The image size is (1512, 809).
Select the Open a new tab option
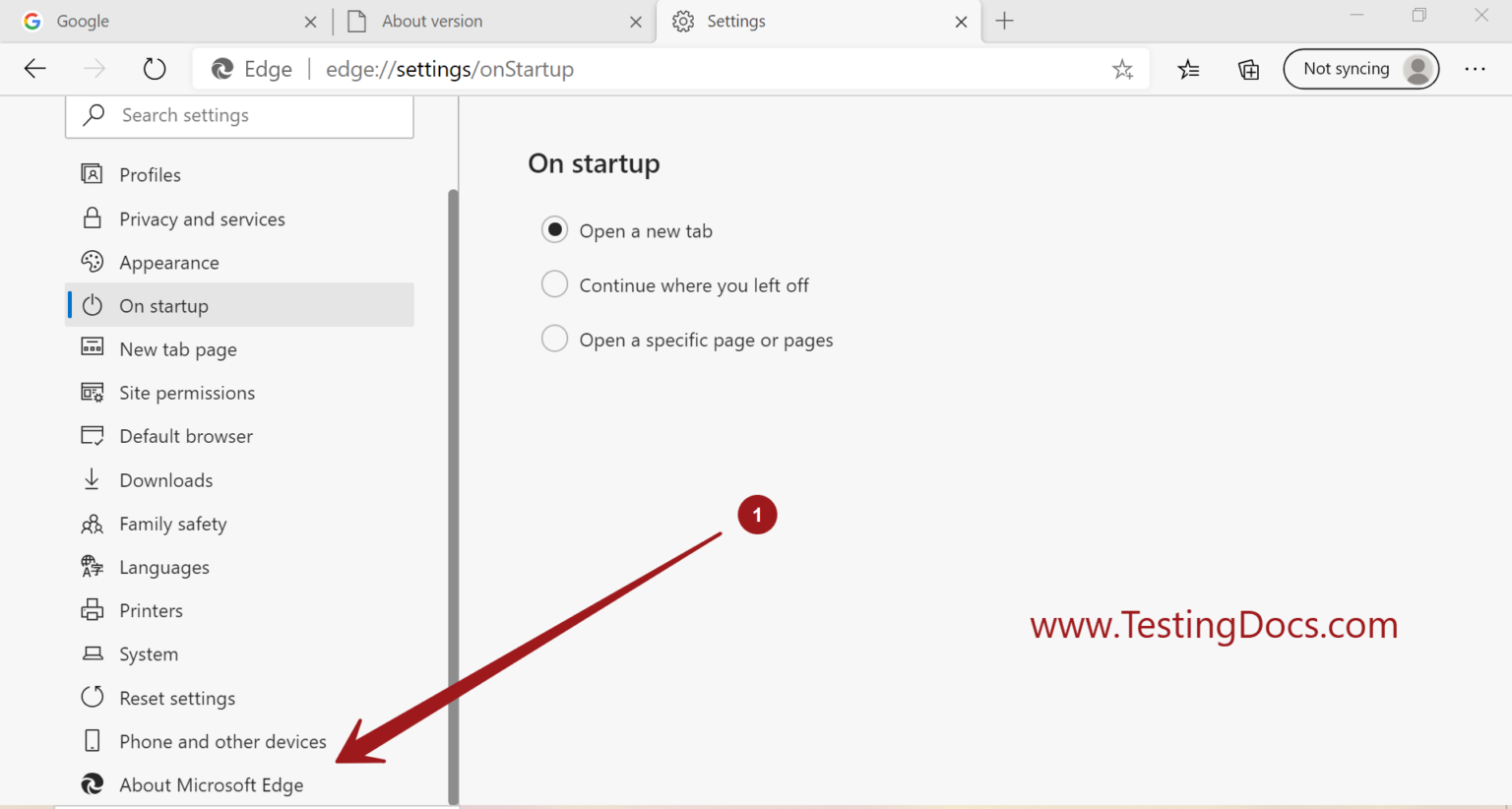554,229
